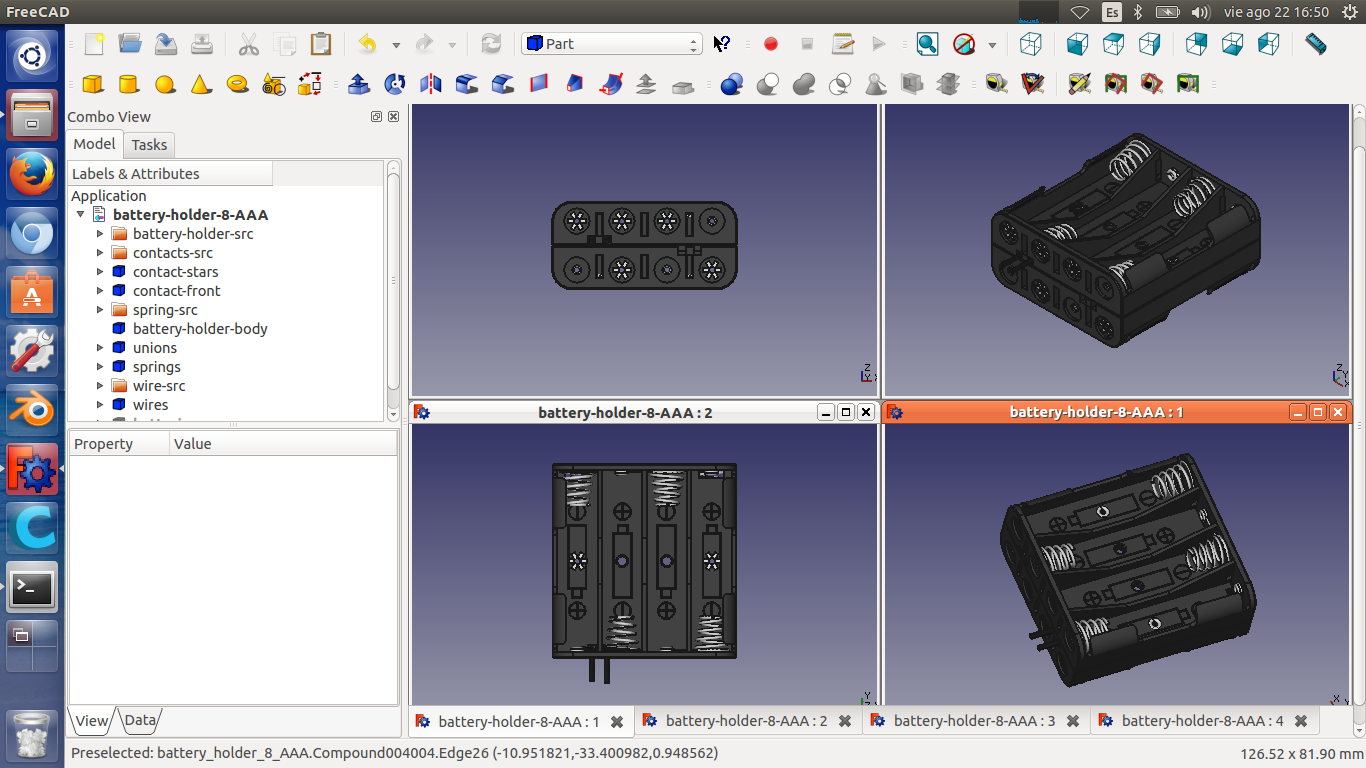Screen dimensions: 1366x768
Task: Apply Boolean union (fuse) tool
Action: [x=804, y=84]
